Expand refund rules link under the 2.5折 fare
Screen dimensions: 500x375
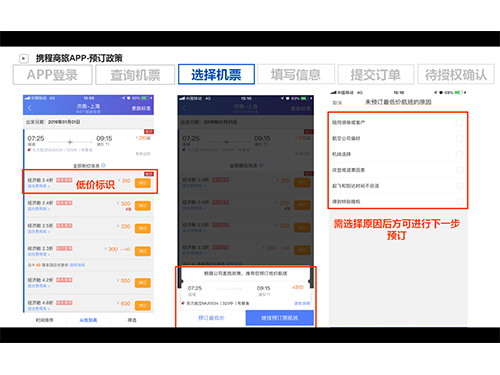pyautogui.click(x=39, y=231)
